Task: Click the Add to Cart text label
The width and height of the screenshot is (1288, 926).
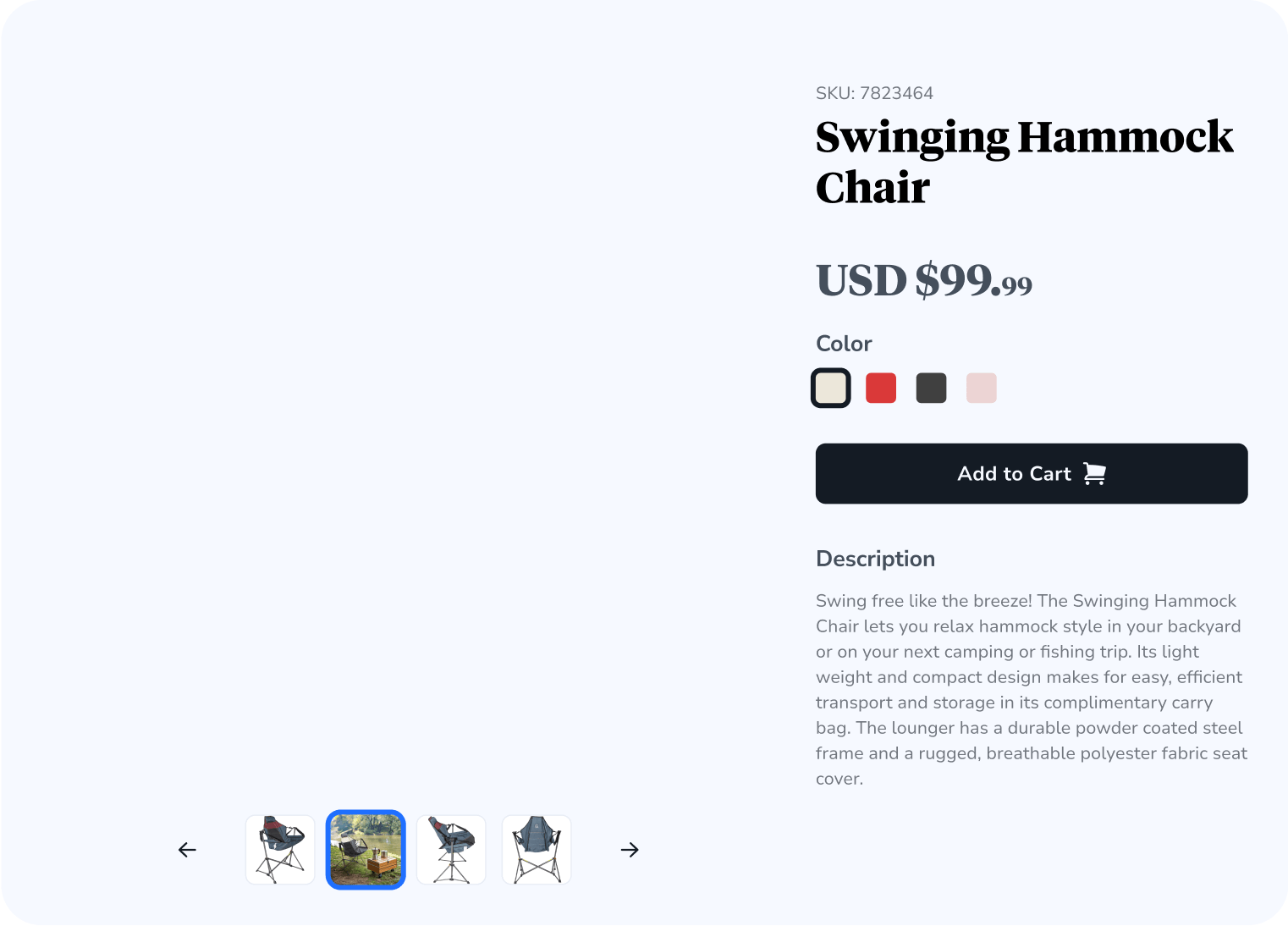Action: (x=1014, y=474)
